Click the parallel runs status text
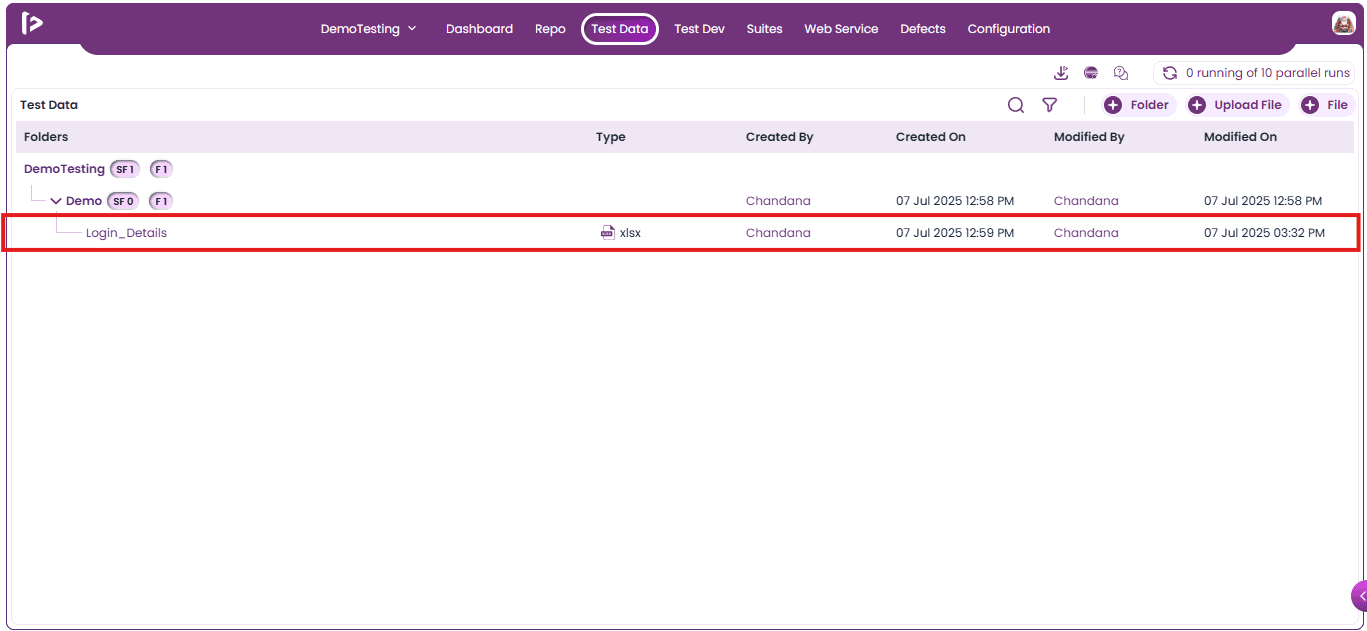 click(x=1268, y=73)
